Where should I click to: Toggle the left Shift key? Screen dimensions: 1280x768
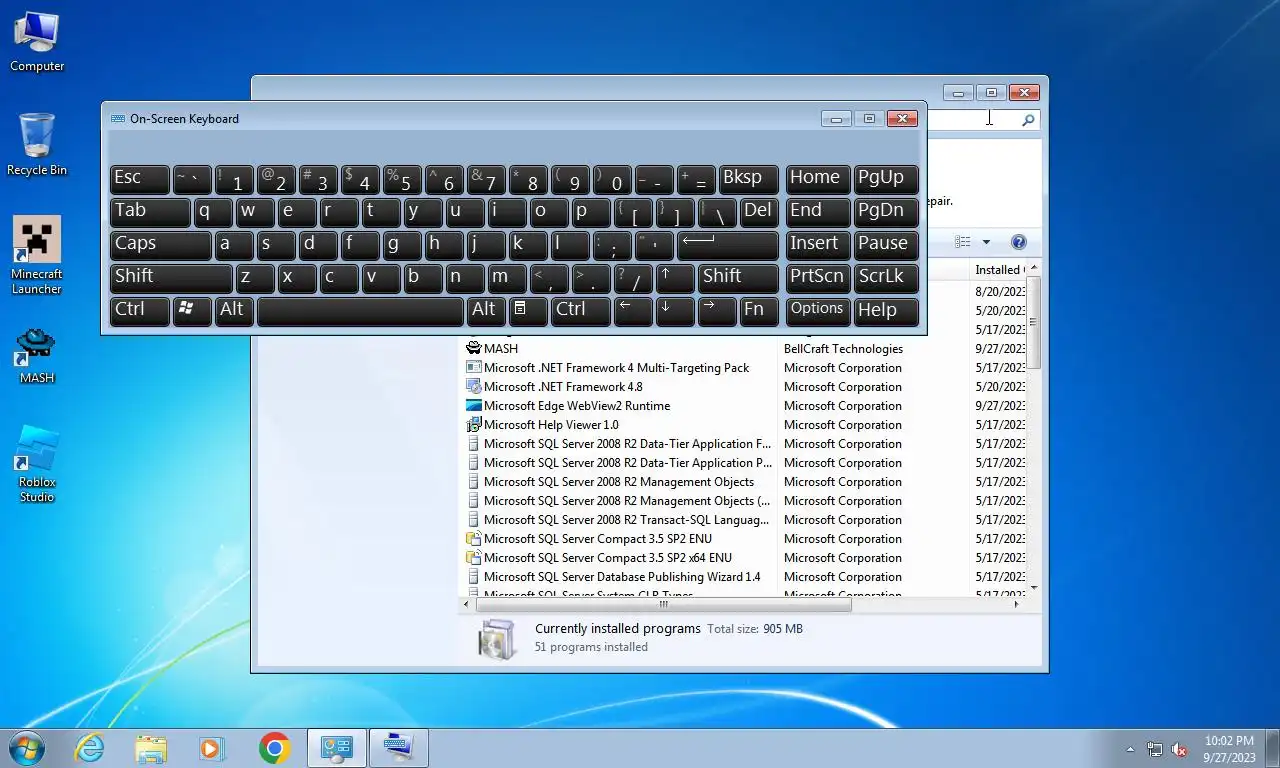(171, 277)
